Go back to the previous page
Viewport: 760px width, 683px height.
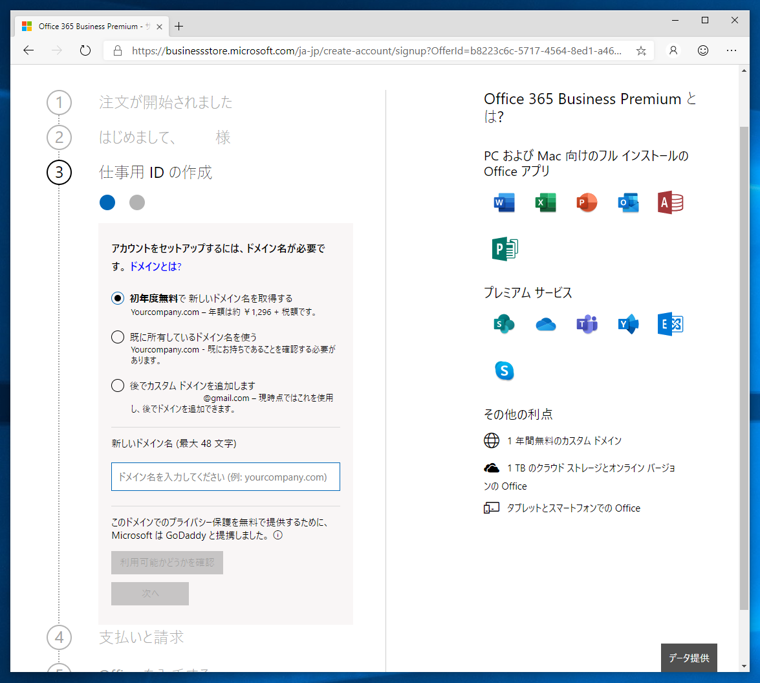coord(29,50)
